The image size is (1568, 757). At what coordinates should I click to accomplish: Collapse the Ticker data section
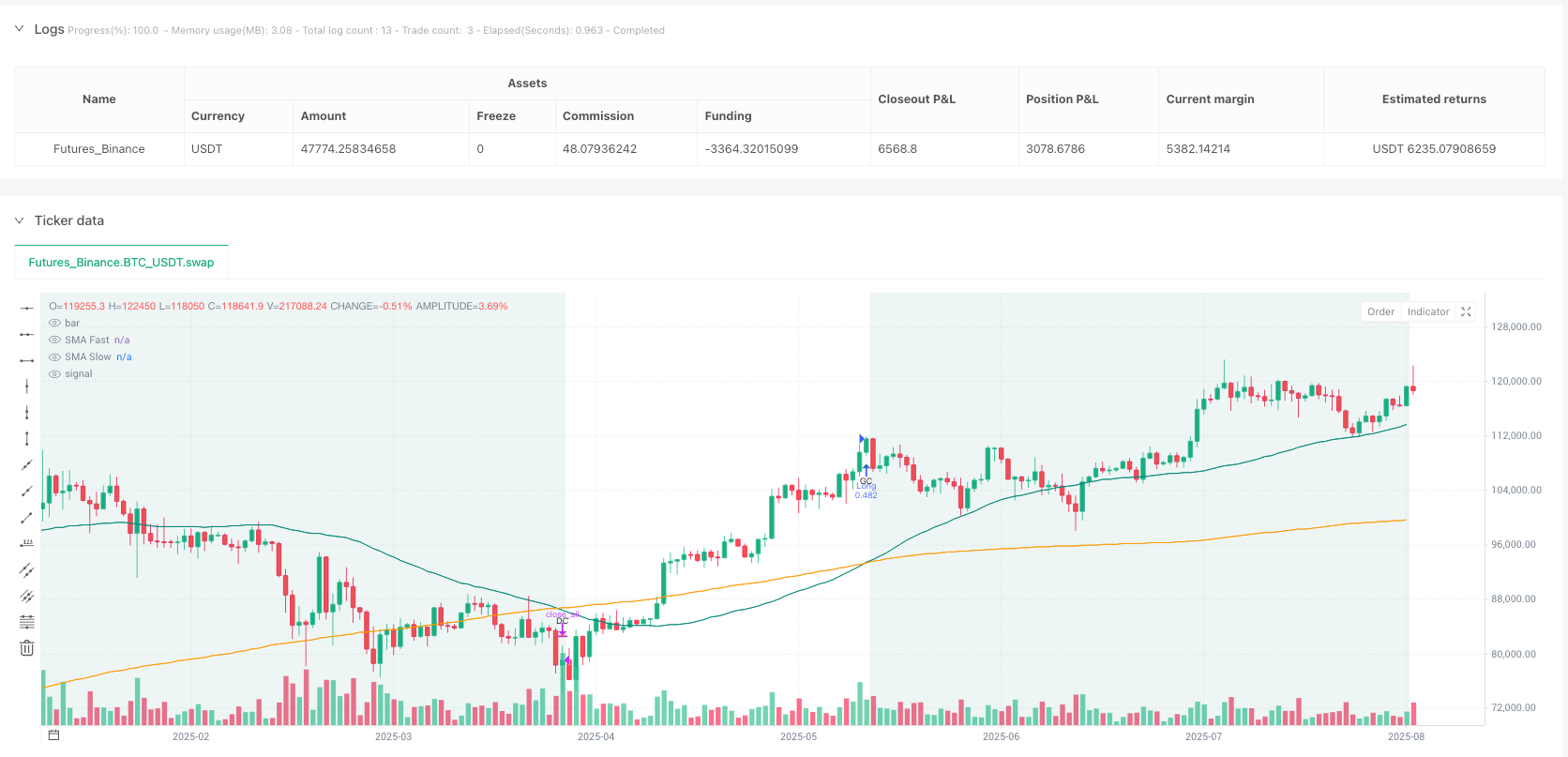click(x=19, y=220)
